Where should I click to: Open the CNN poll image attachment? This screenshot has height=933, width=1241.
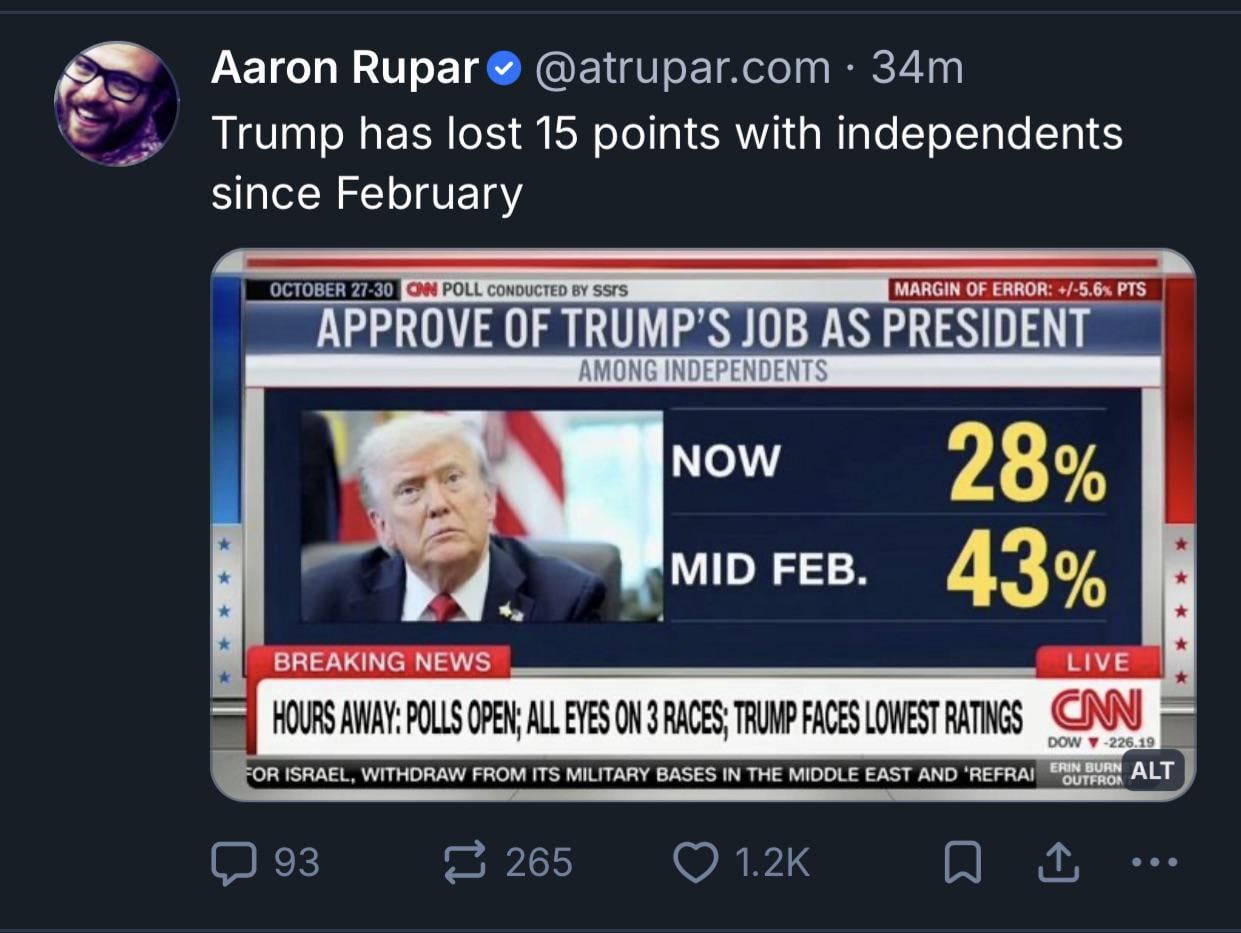[702, 524]
